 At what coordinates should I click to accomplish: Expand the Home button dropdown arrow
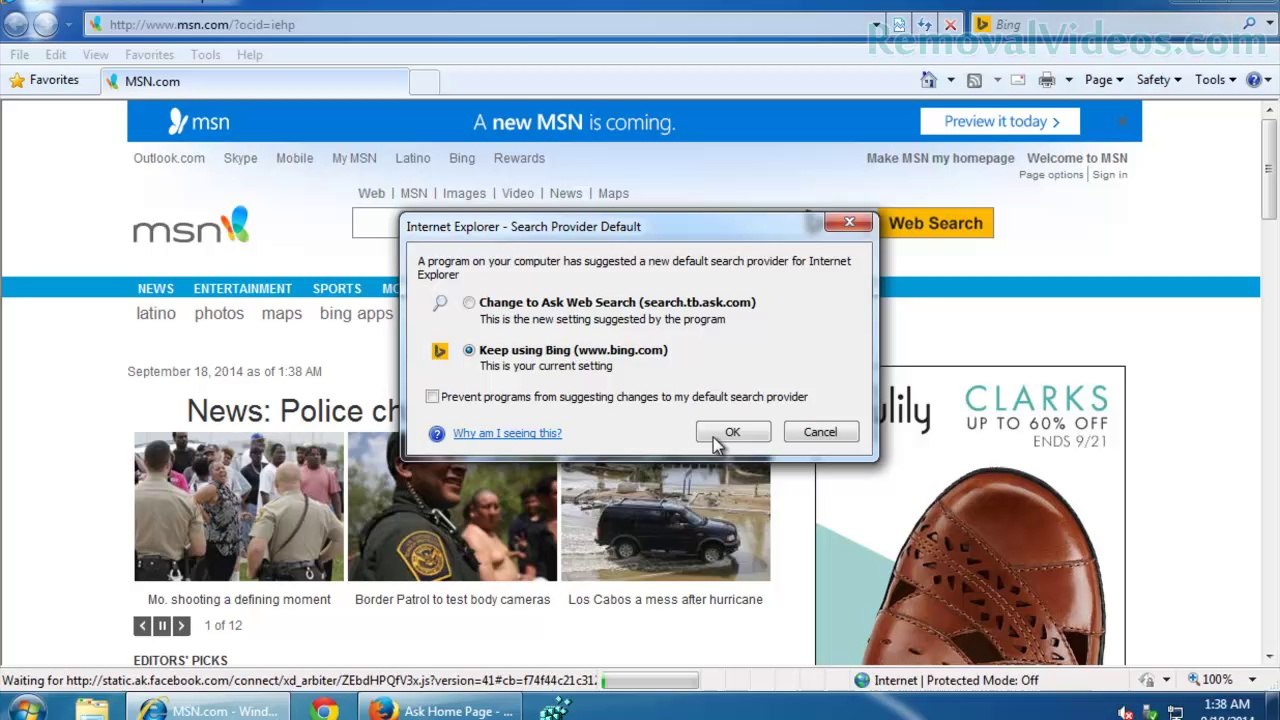pos(951,80)
